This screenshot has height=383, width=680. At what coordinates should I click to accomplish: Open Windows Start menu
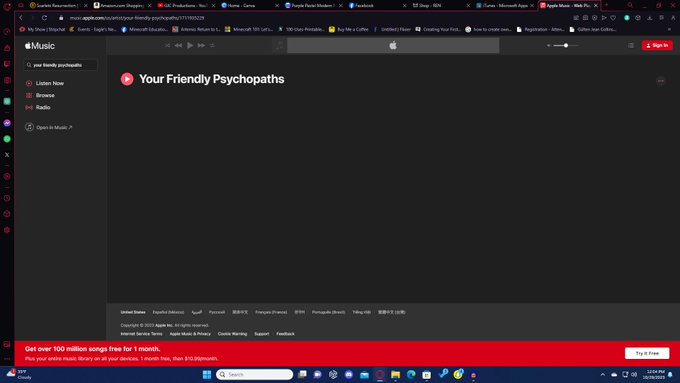207,374
